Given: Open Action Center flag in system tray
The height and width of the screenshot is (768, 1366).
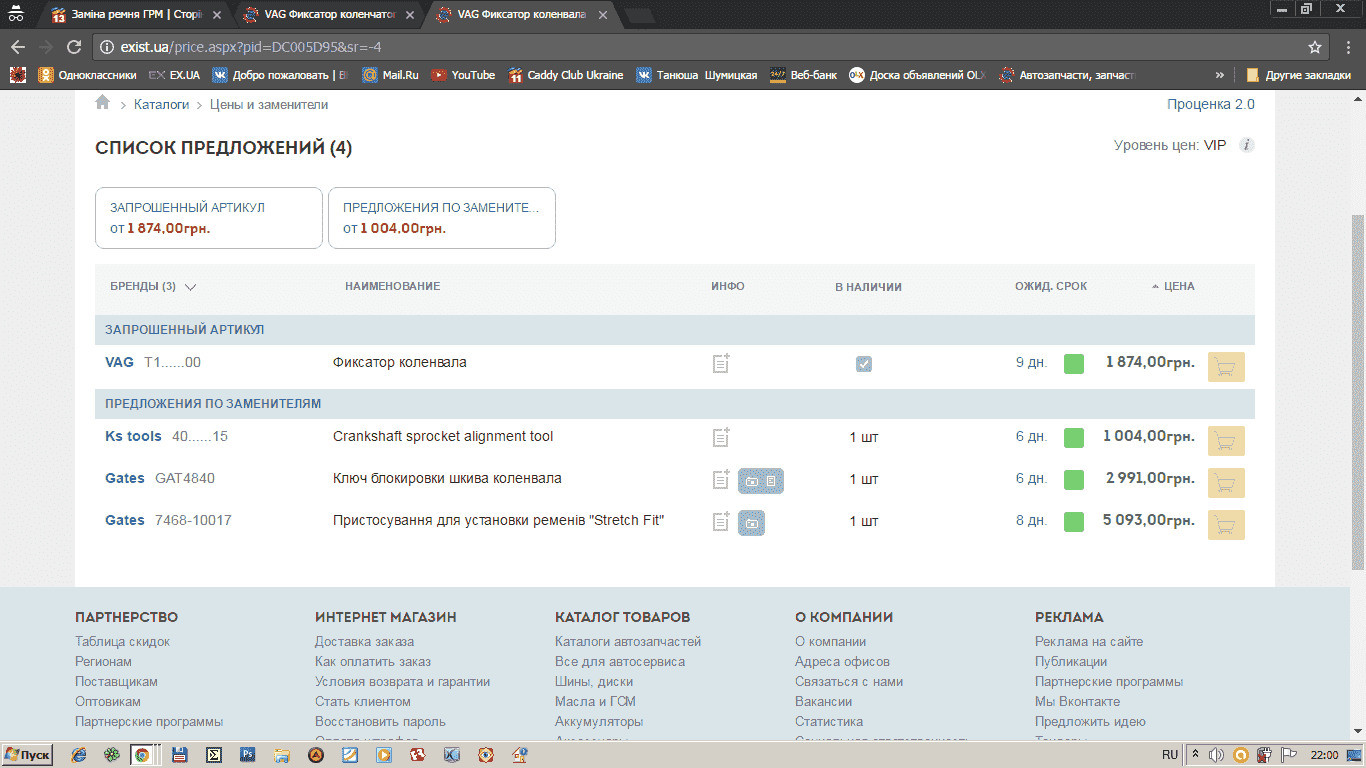Looking at the screenshot, I should [x=1289, y=755].
